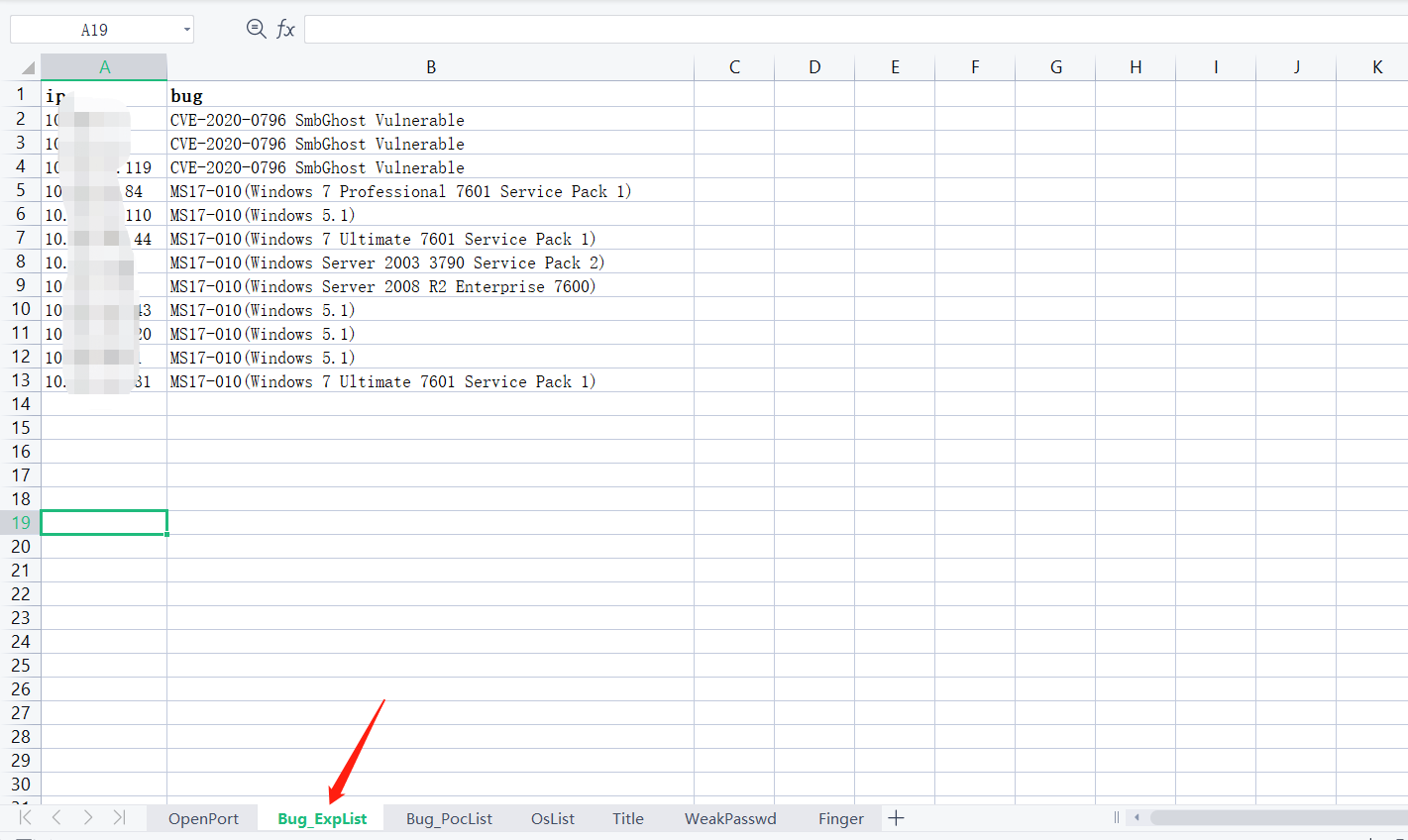Click the sheet tab bar split handle

[1116, 817]
